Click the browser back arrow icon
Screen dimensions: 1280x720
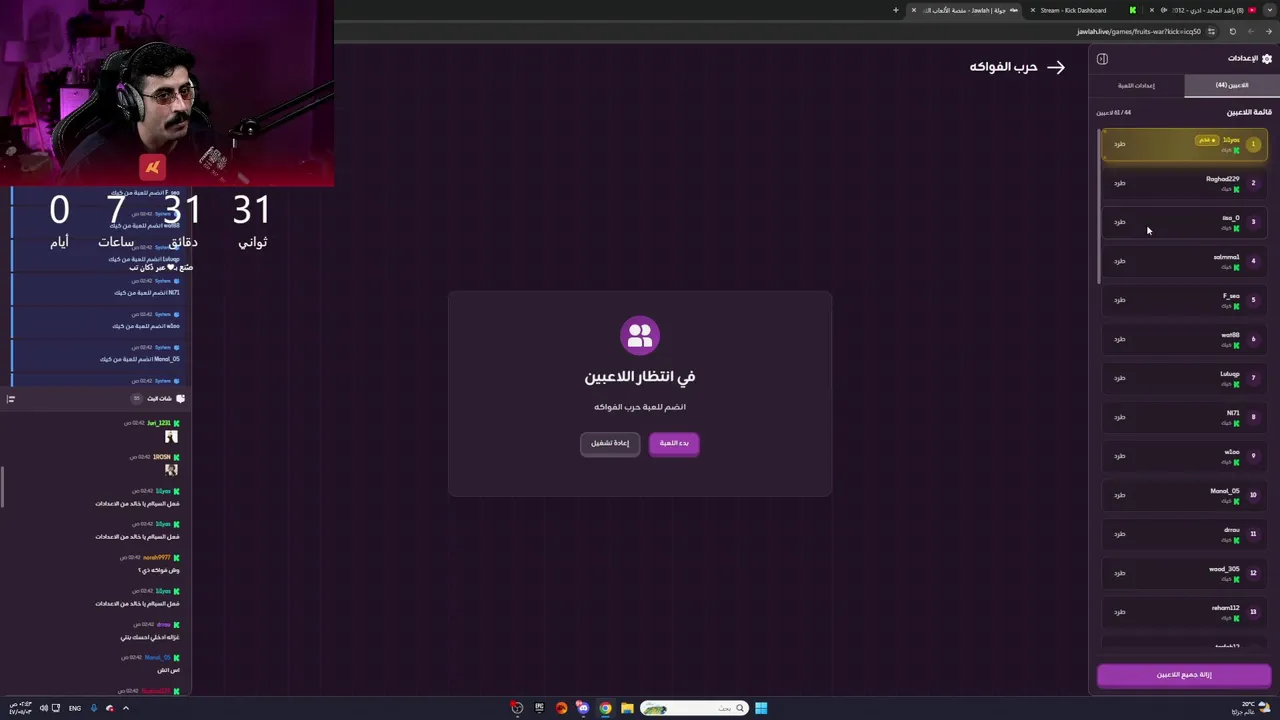click(x=1268, y=31)
